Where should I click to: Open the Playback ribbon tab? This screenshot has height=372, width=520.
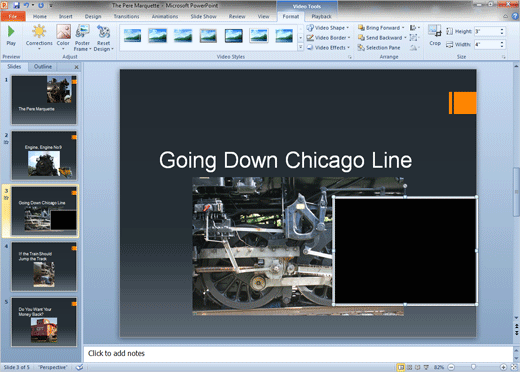coord(321,16)
